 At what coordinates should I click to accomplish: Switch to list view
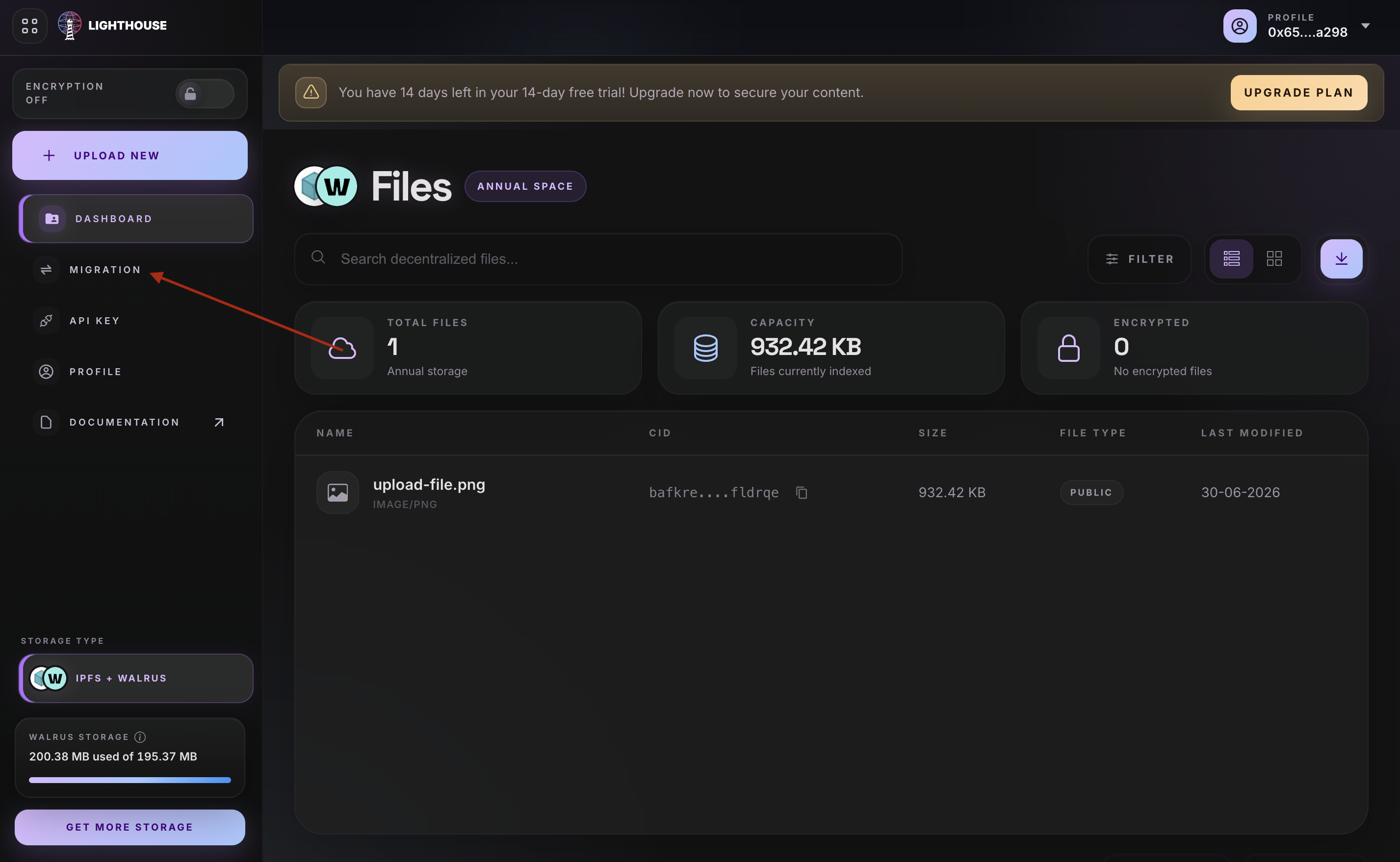(1231, 259)
